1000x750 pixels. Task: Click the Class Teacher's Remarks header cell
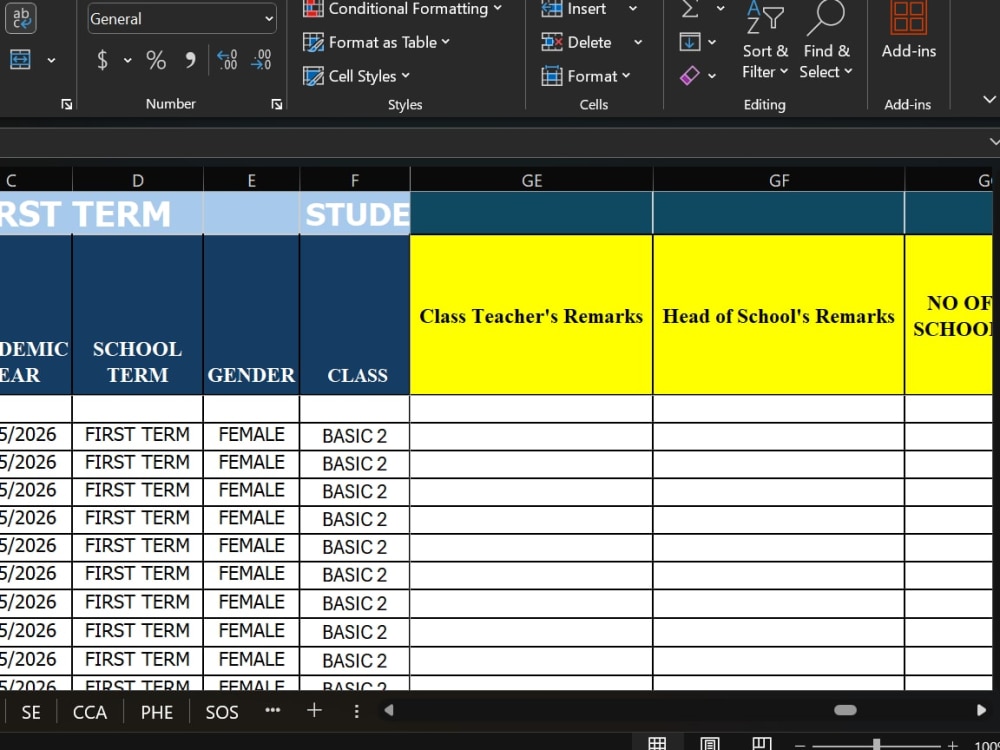531,314
